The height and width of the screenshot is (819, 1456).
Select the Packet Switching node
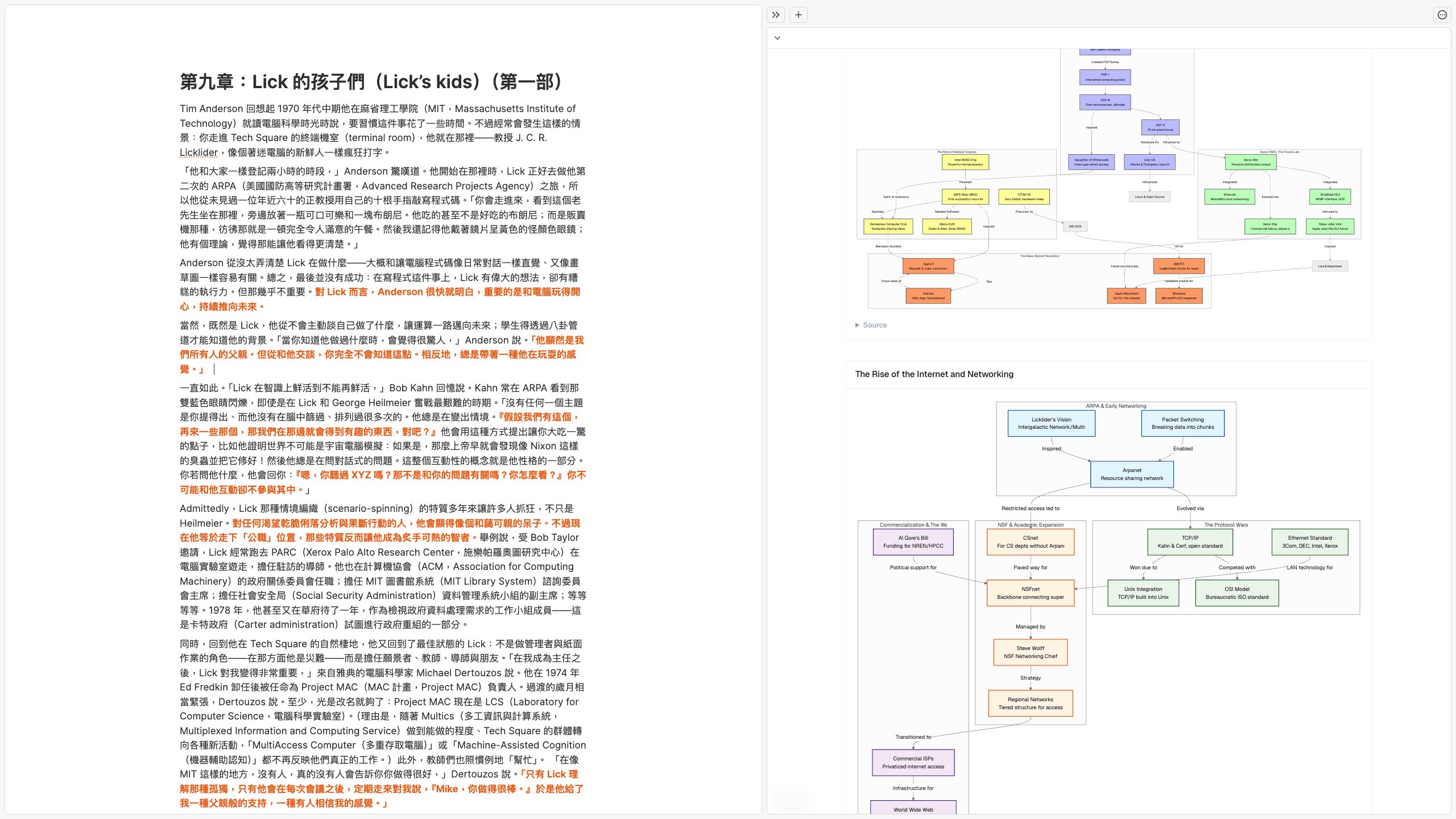pos(1182,423)
